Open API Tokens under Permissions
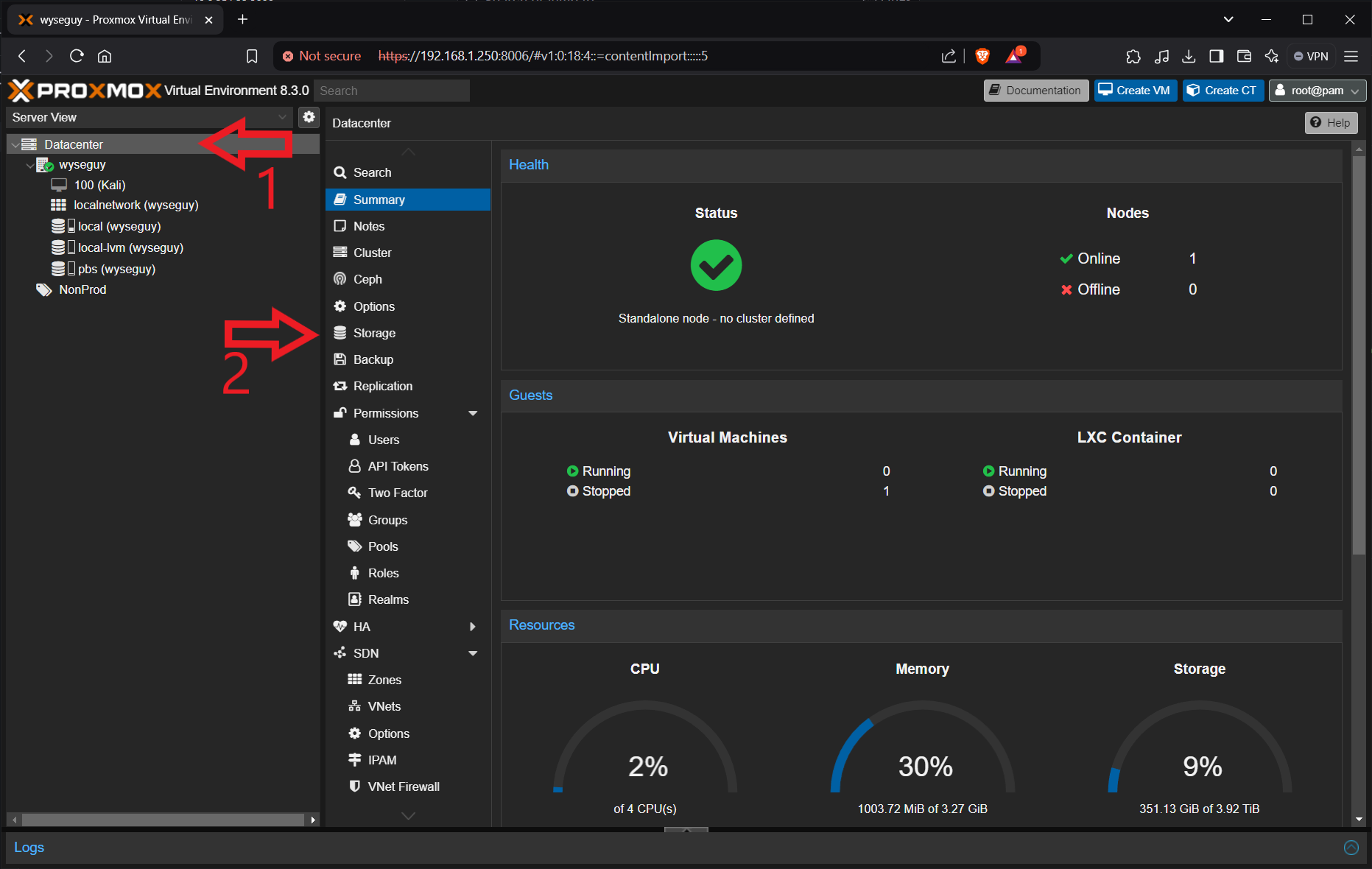 [x=408, y=466]
